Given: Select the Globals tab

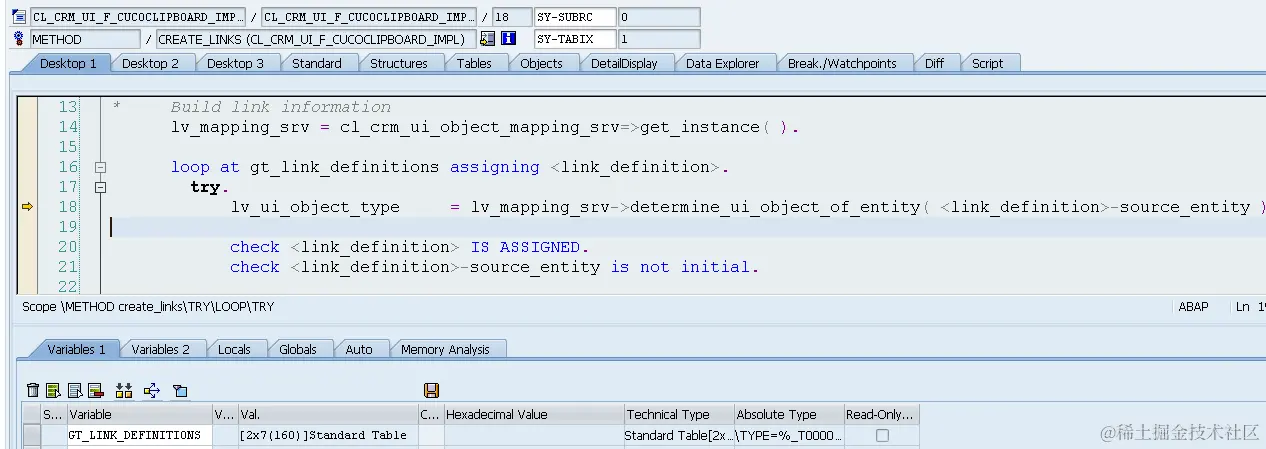Looking at the screenshot, I should pos(298,349).
